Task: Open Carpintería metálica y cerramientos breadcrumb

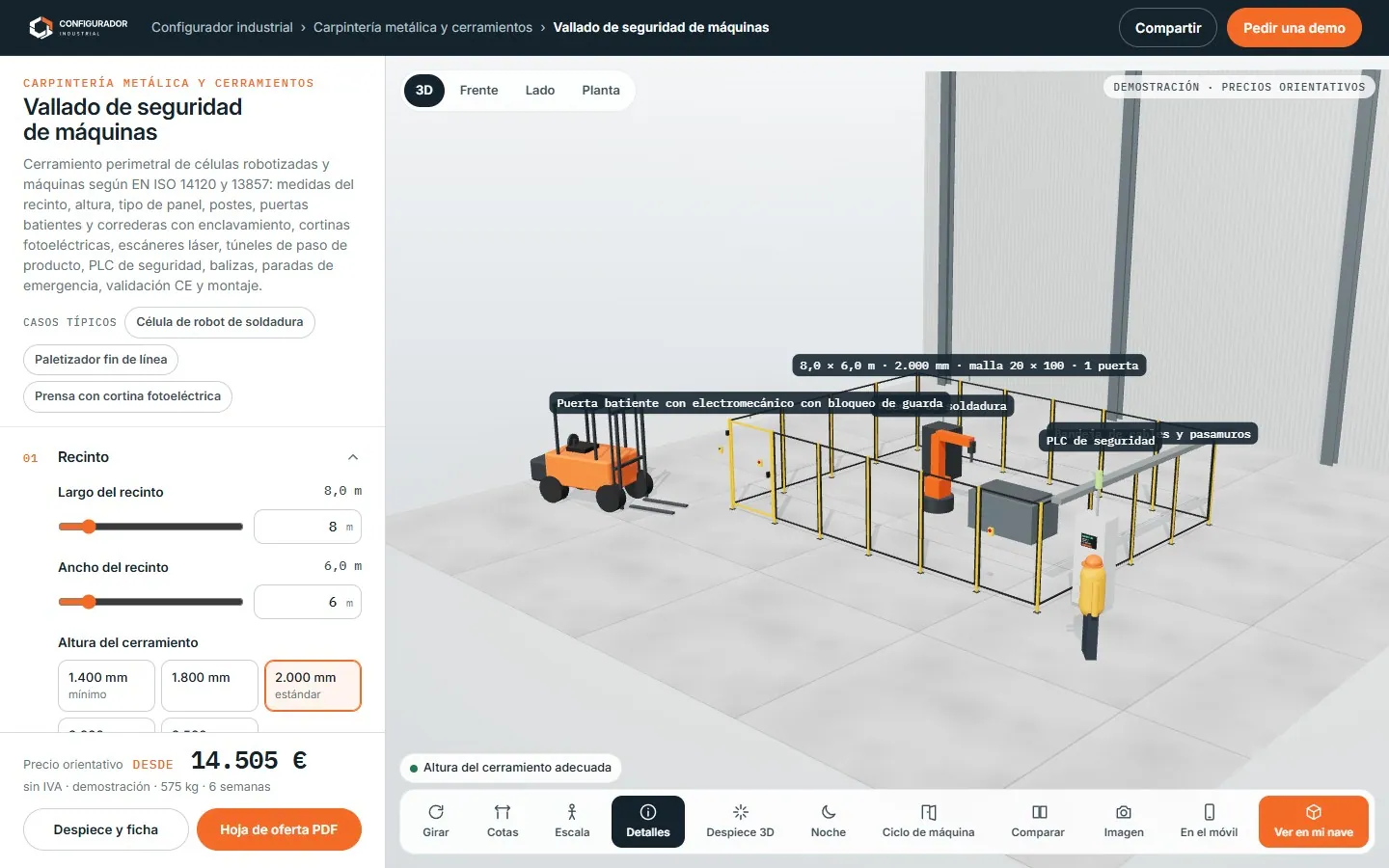Action: (422, 27)
